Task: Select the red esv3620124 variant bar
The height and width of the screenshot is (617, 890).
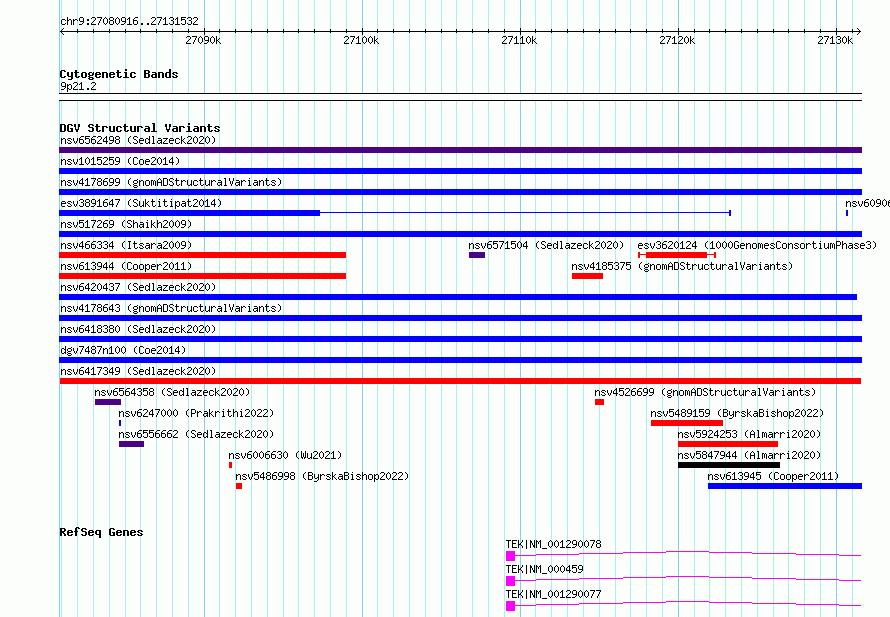Action: pos(677,255)
